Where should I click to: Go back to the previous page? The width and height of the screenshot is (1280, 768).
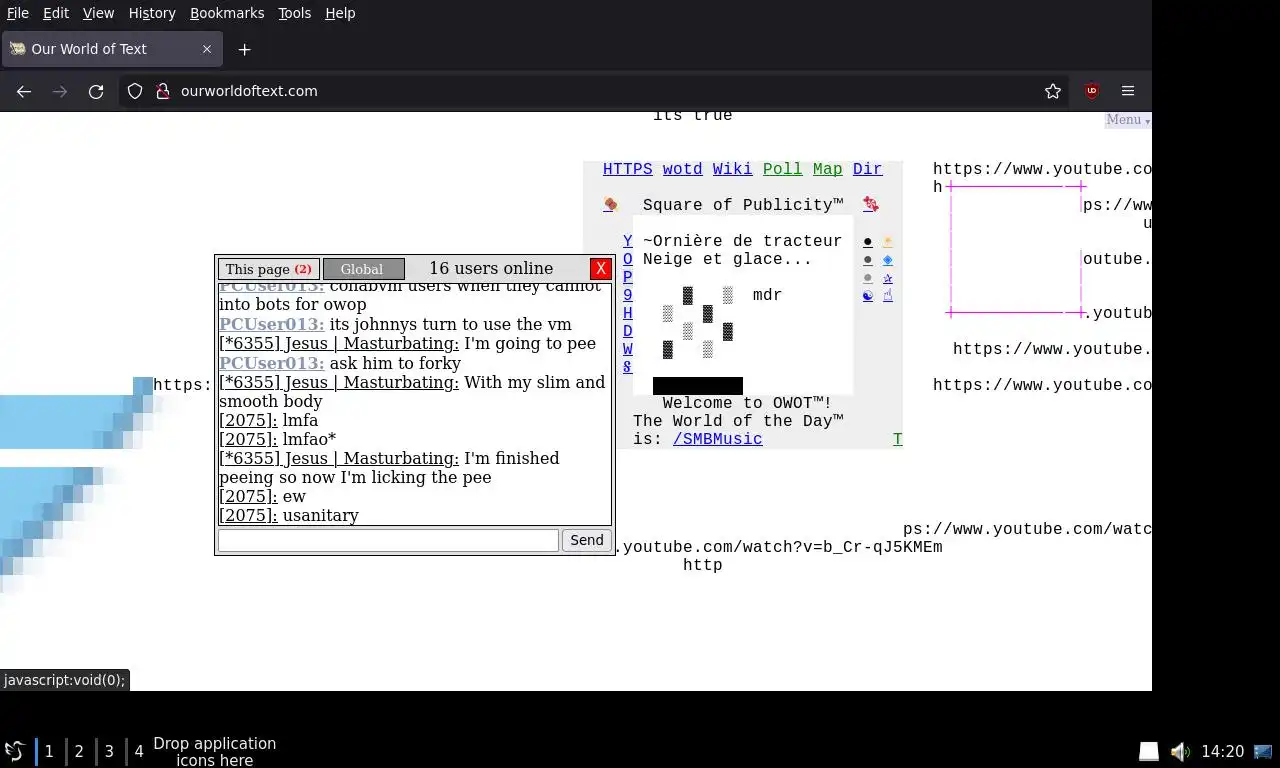[x=24, y=91]
